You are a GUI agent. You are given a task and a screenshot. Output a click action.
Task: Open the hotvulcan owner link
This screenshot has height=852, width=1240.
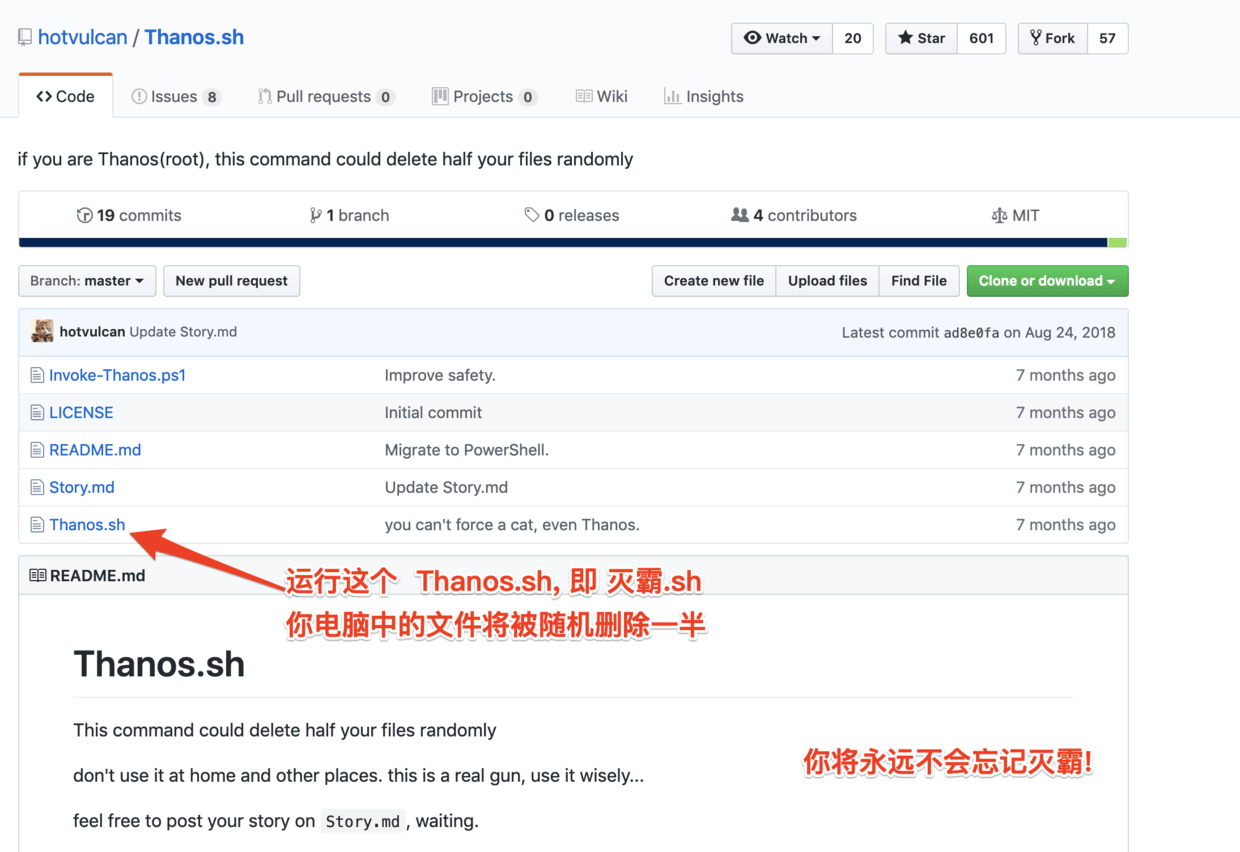coord(82,37)
